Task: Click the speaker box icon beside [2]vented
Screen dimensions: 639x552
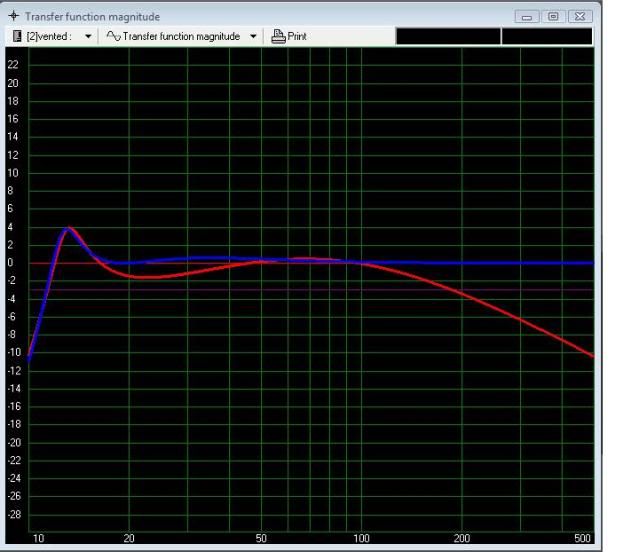Action: coord(17,36)
